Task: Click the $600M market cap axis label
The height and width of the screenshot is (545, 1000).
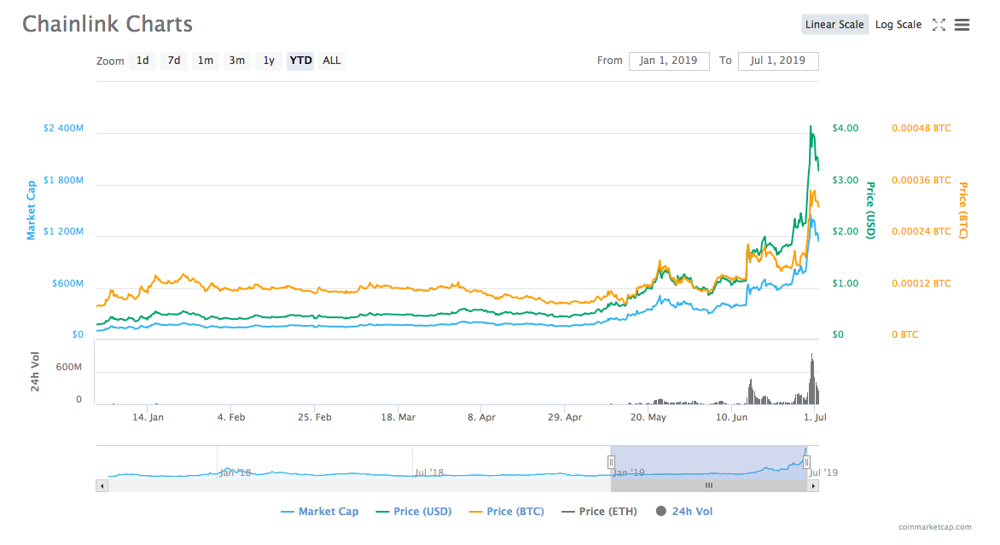Action: [68, 284]
